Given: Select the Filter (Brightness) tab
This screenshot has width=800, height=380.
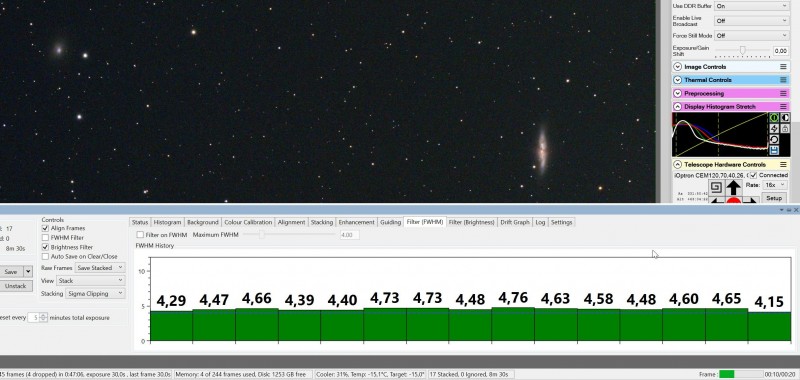Looking at the screenshot, I should pos(471,222).
